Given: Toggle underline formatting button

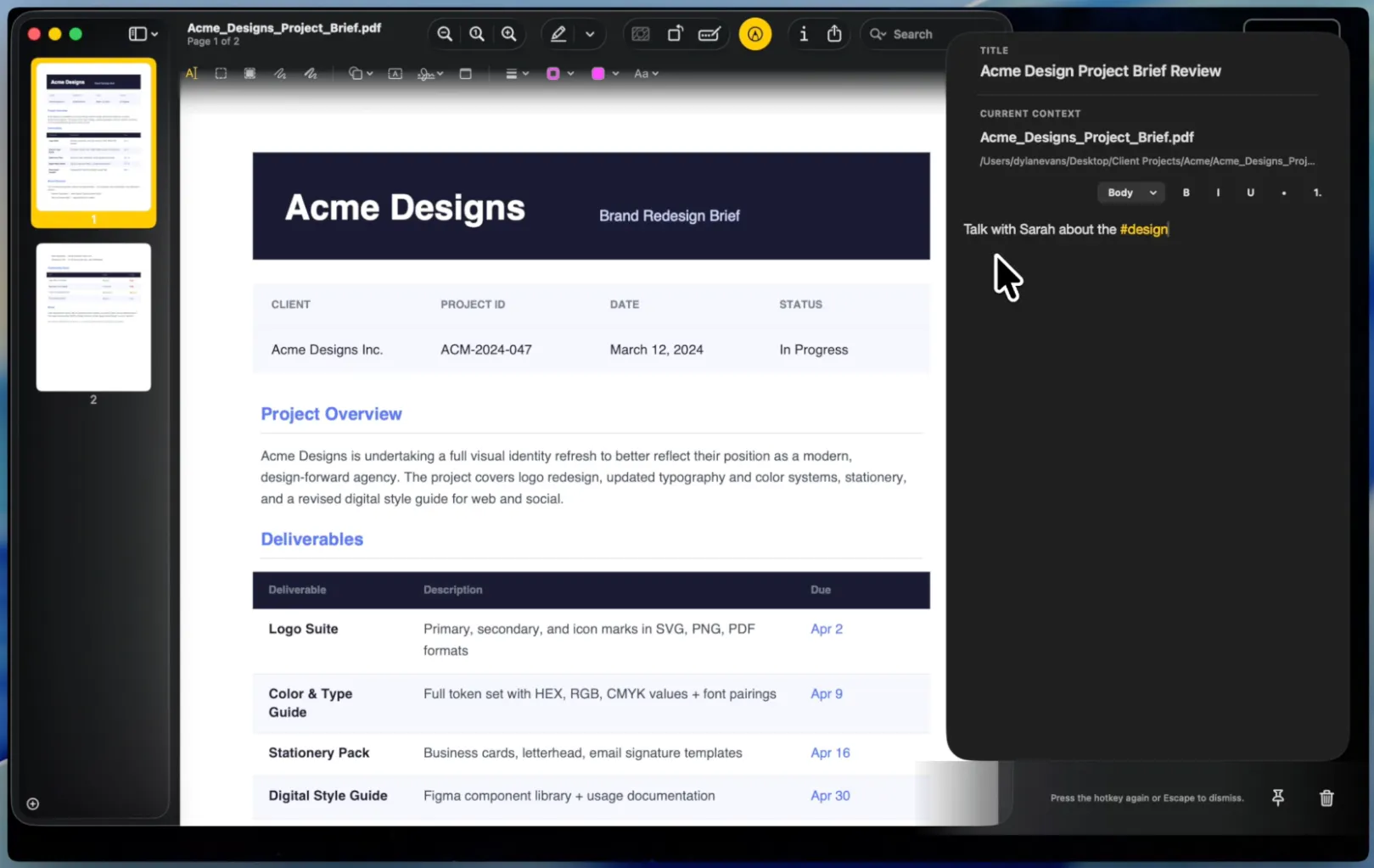Looking at the screenshot, I should click(1250, 193).
